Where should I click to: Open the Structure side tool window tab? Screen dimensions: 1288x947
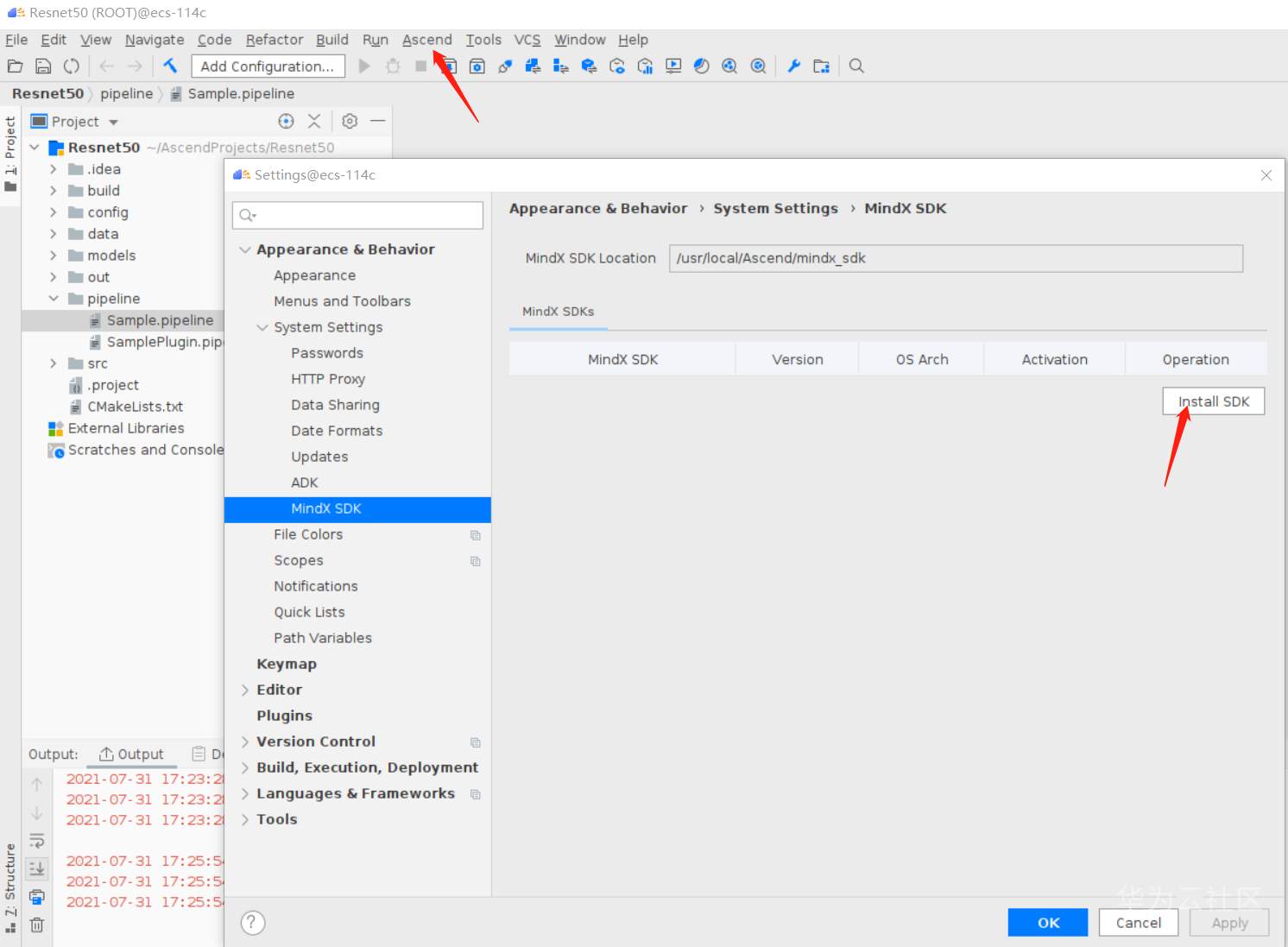click(x=10, y=887)
